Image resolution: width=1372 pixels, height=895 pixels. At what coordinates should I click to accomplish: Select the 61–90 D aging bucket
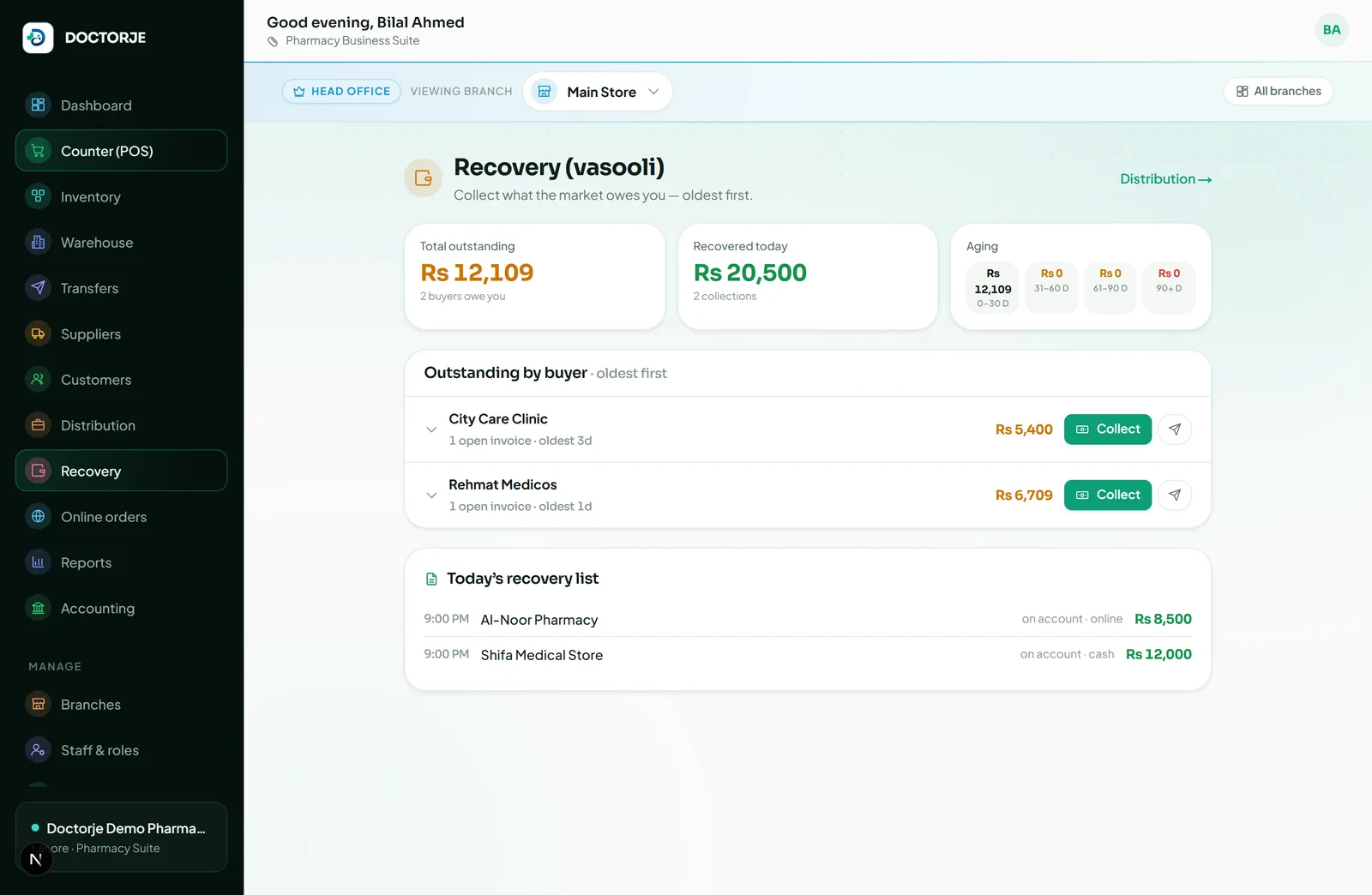(1110, 288)
